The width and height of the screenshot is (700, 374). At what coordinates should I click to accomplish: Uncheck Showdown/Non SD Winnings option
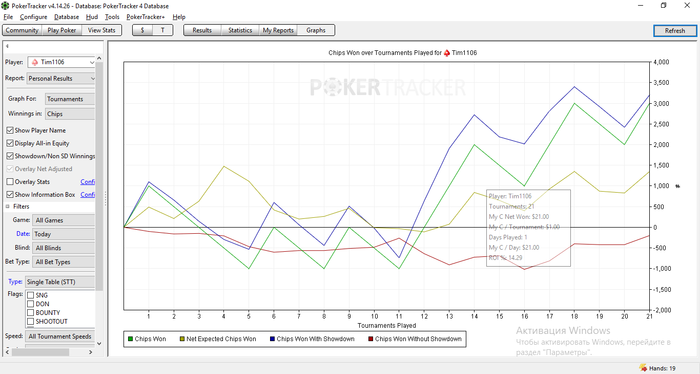[10, 156]
